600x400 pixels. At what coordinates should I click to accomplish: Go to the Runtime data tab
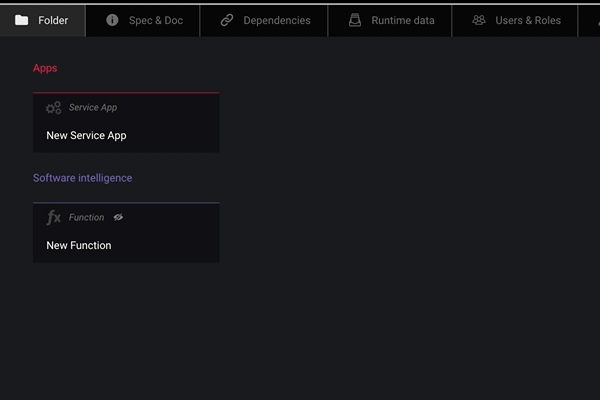coord(402,20)
